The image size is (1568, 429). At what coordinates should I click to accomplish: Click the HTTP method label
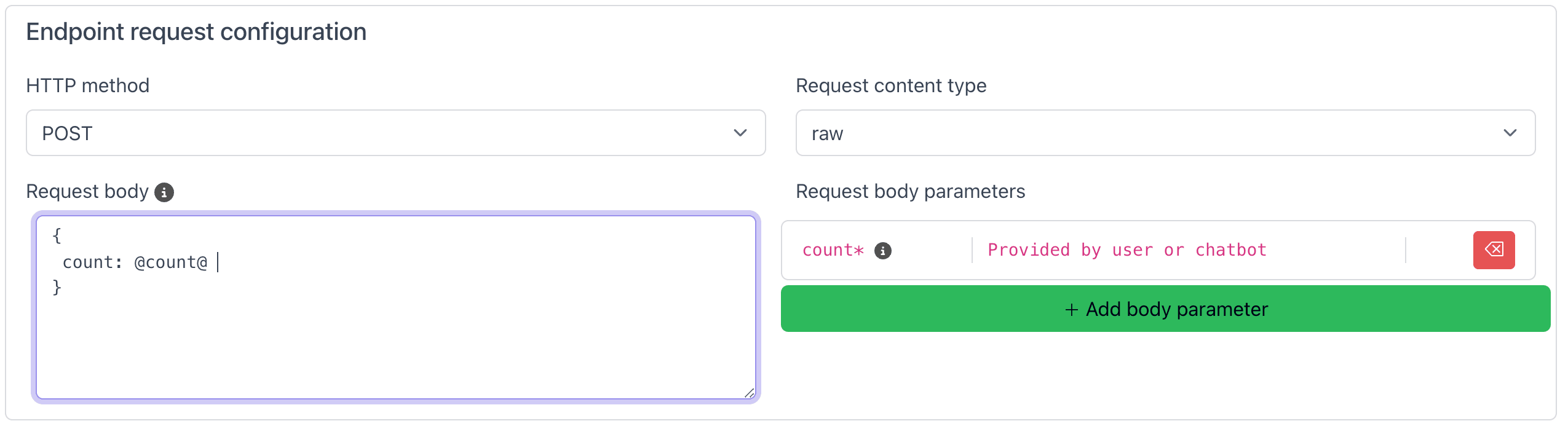(87, 85)
